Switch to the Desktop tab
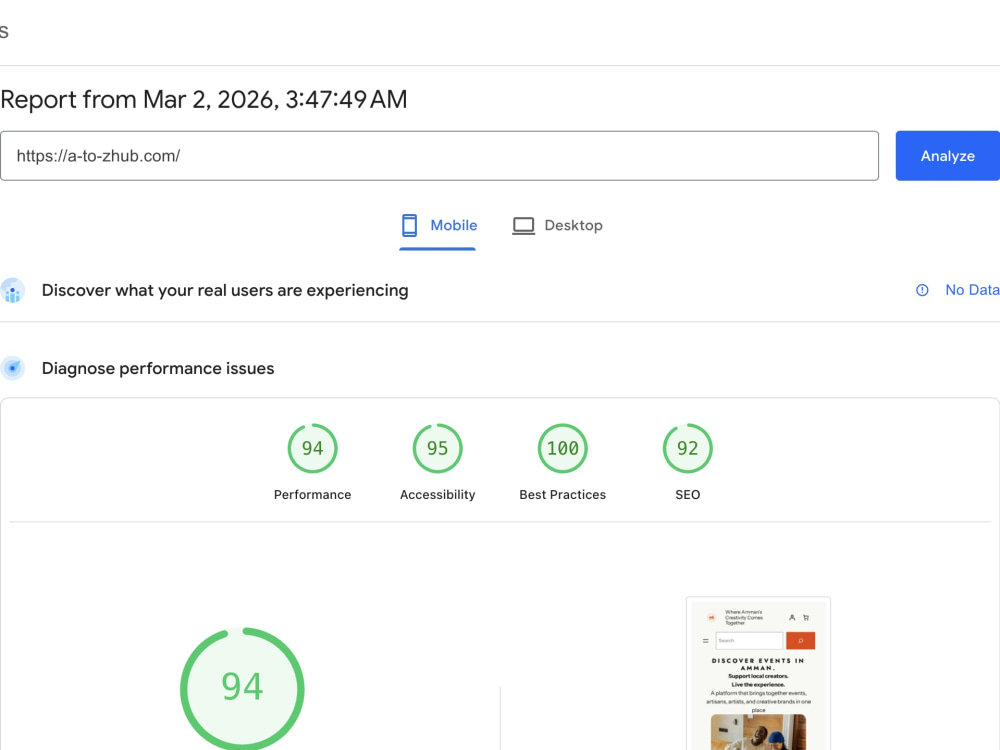The width and height of the screenshot is (1000, 750). (x=557, y=225)
